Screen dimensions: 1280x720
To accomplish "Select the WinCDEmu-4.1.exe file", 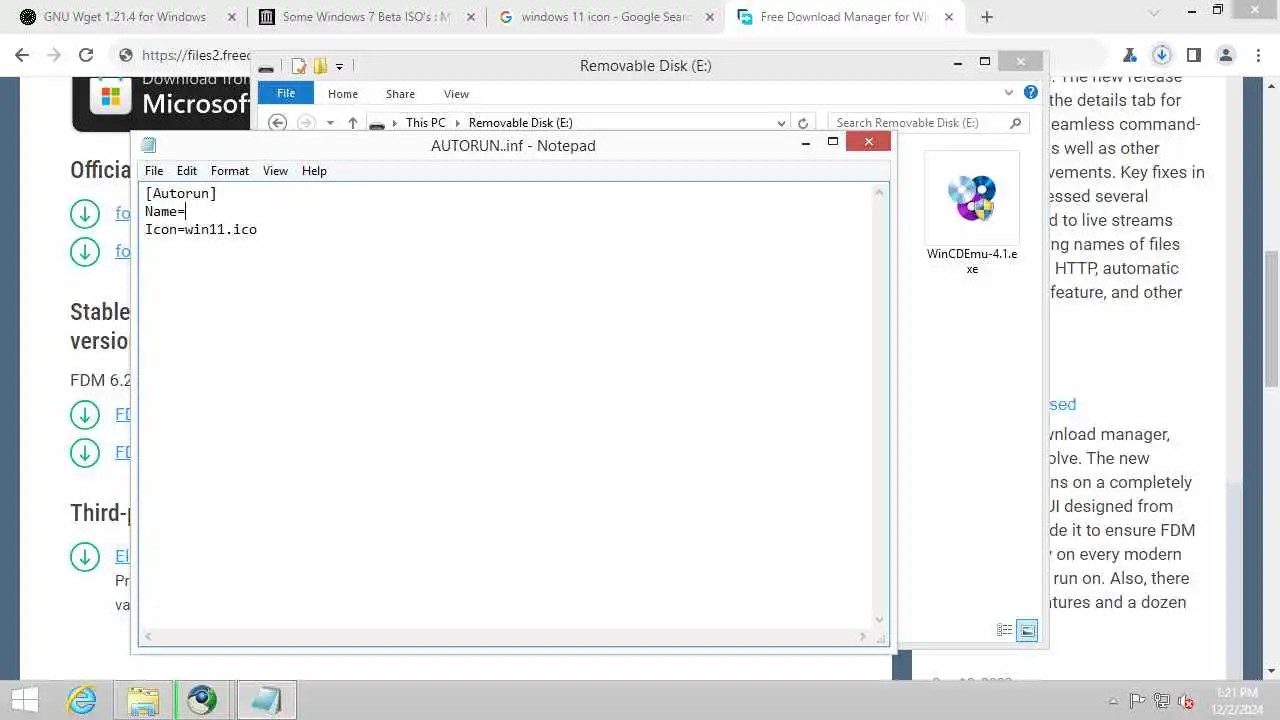I will point(972,214).
